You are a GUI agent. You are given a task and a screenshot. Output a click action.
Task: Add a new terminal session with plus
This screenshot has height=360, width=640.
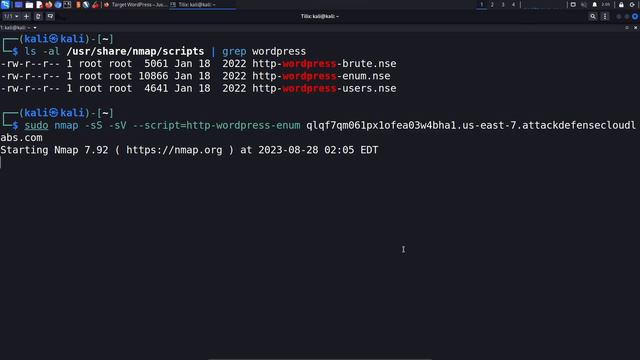coord(27,16)
